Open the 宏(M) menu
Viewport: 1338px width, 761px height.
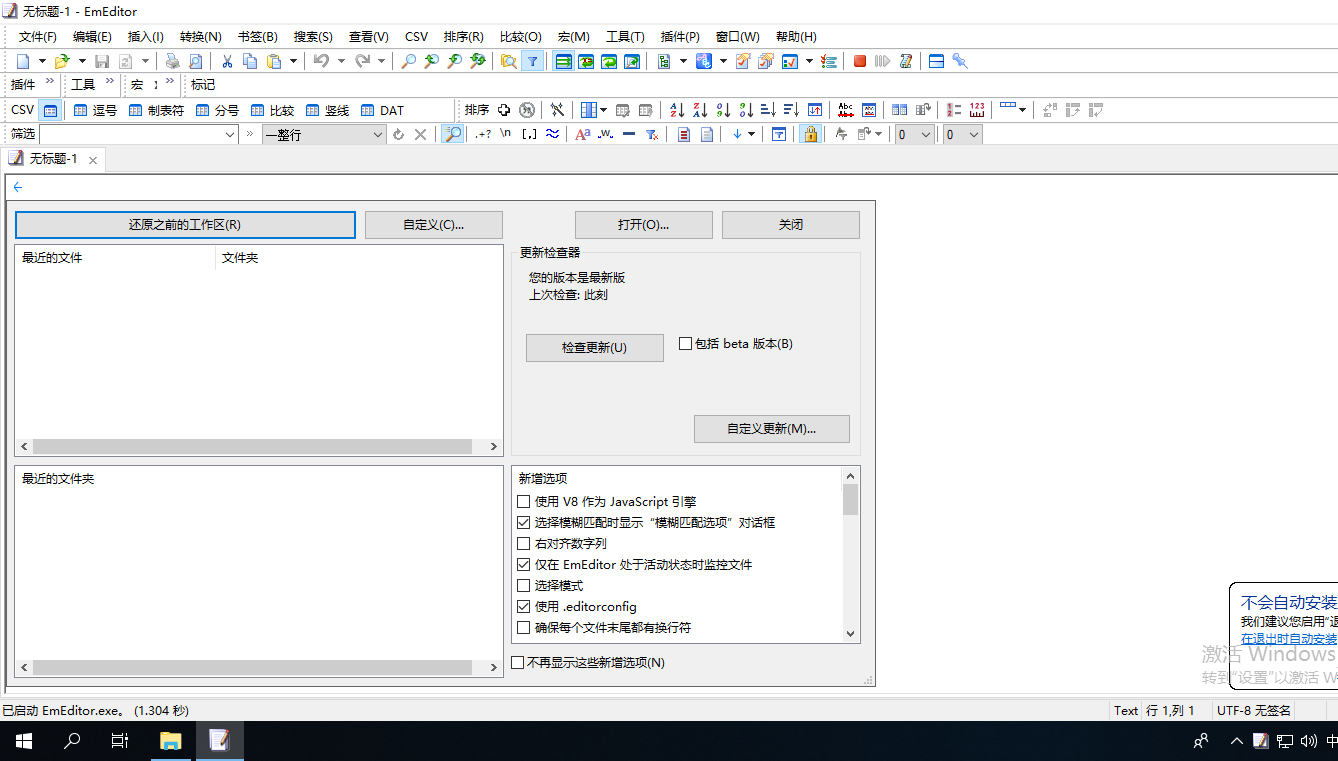coord(574,37)
